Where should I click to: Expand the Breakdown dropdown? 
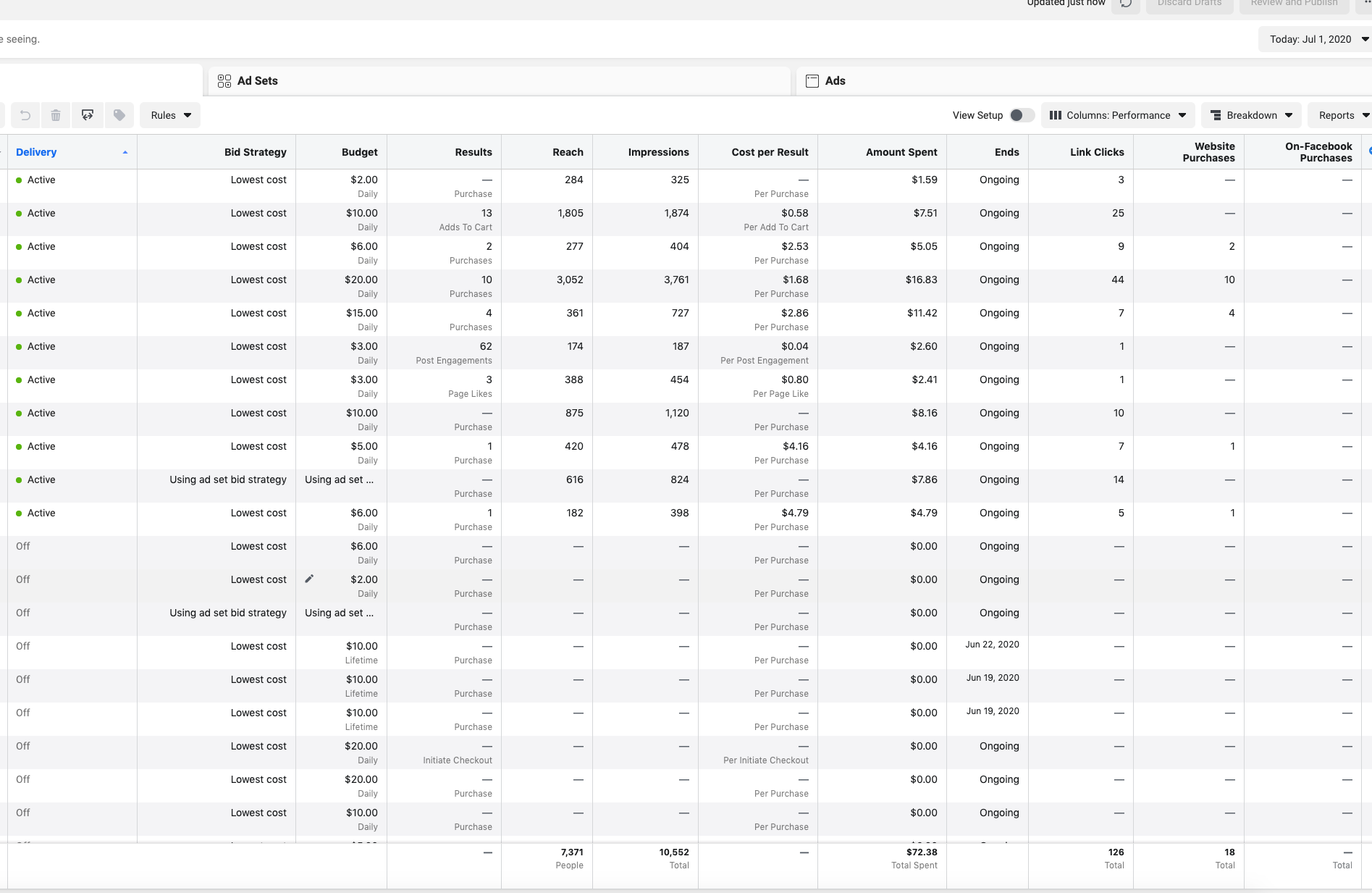point(1251,115)
